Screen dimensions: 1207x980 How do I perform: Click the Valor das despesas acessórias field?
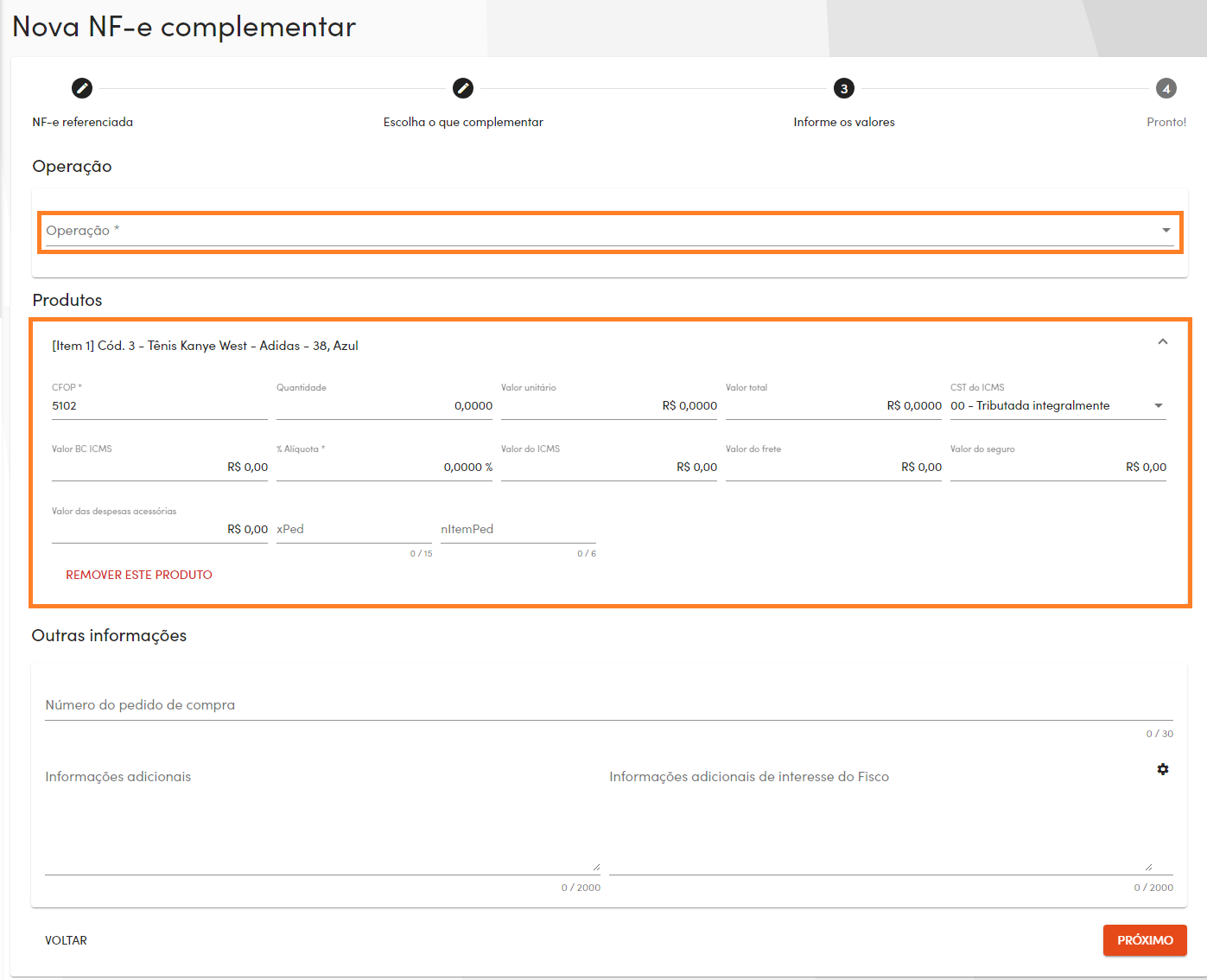pyautogui.click(x=160, y=530)
